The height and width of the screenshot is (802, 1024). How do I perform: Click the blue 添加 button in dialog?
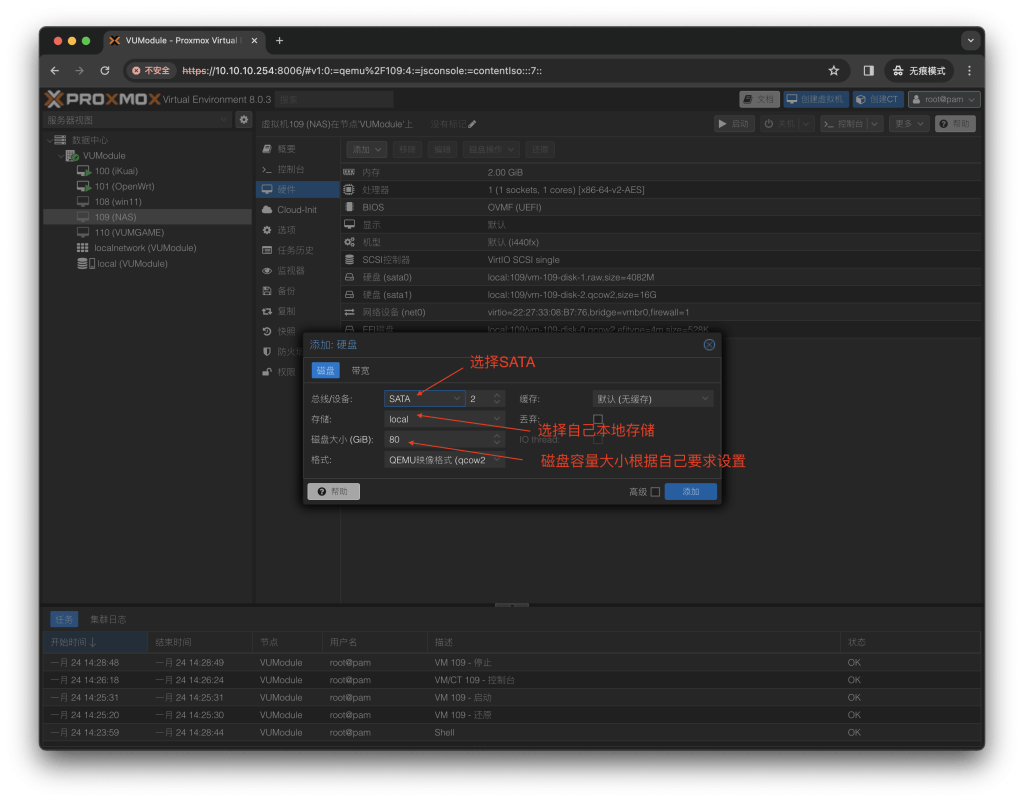690,492
